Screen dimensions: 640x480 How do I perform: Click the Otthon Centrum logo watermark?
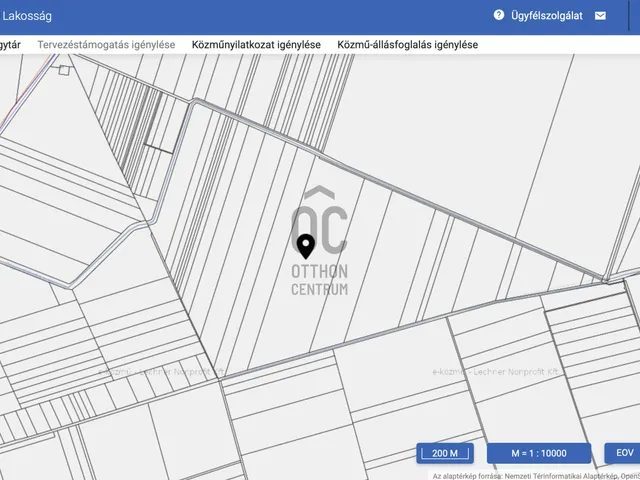(x=319, y=222)
